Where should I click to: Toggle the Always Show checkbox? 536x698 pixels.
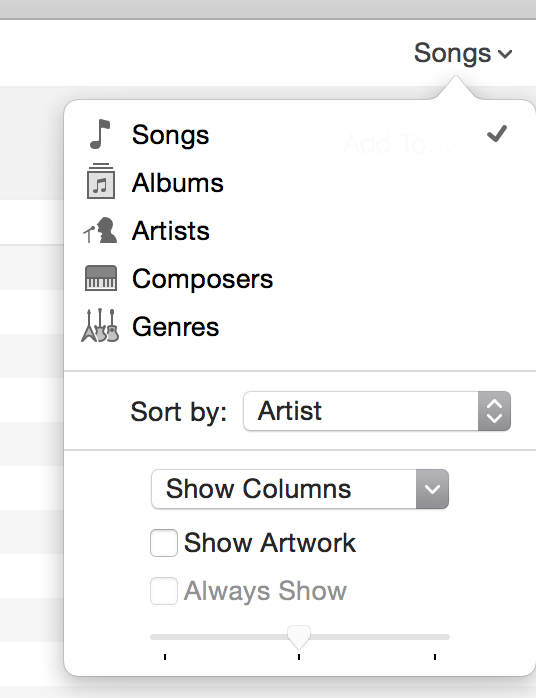tap(164, 591)
